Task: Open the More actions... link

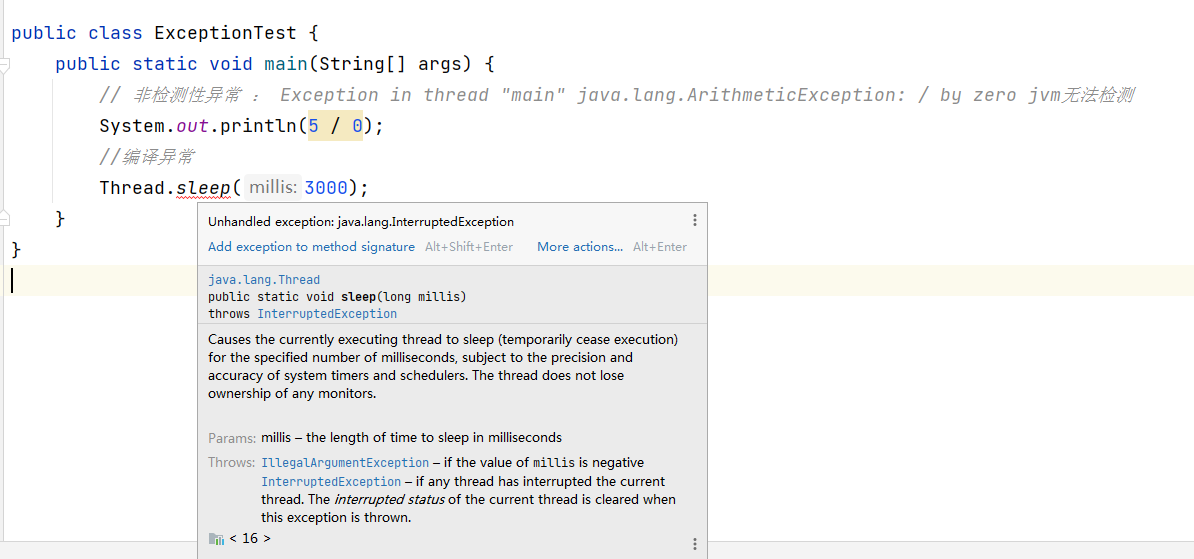Action: point(579,246)
